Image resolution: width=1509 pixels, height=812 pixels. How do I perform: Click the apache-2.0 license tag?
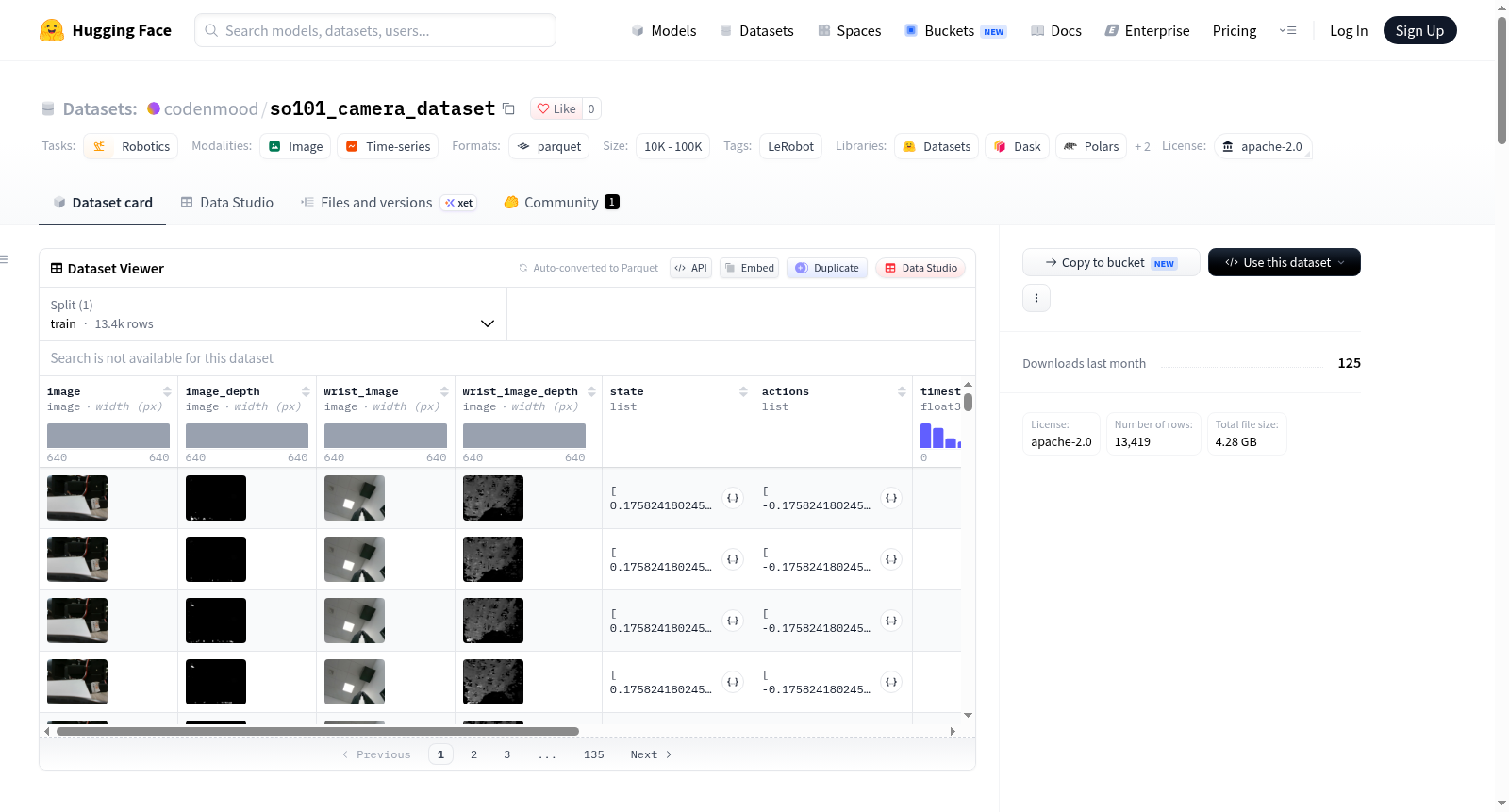[x=1262, y=146]
